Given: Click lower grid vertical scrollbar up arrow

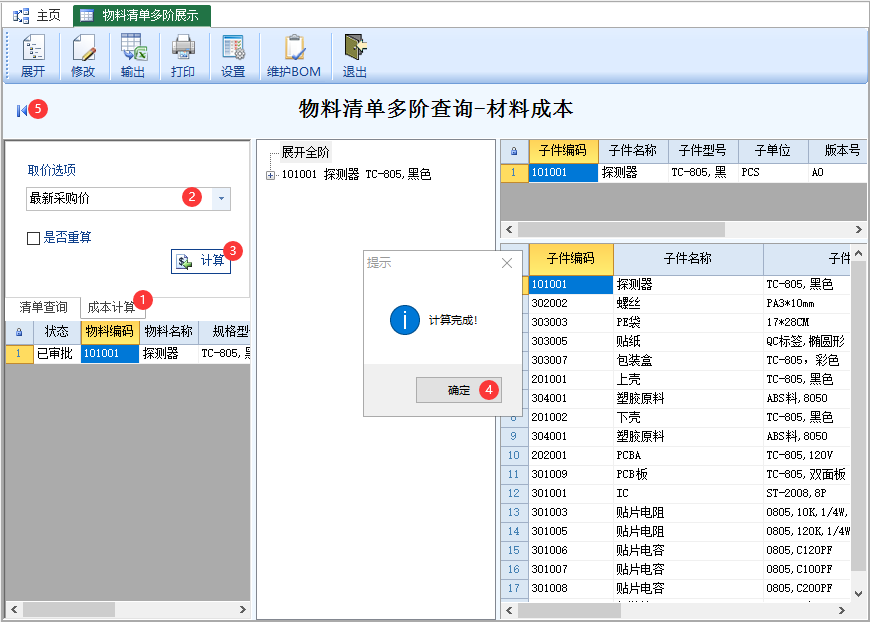Looking at the screenshot, I should click(x=859, y=252).
